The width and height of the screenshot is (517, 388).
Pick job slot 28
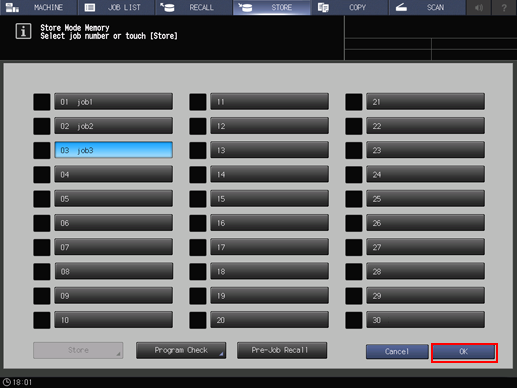tap(426, 271)
